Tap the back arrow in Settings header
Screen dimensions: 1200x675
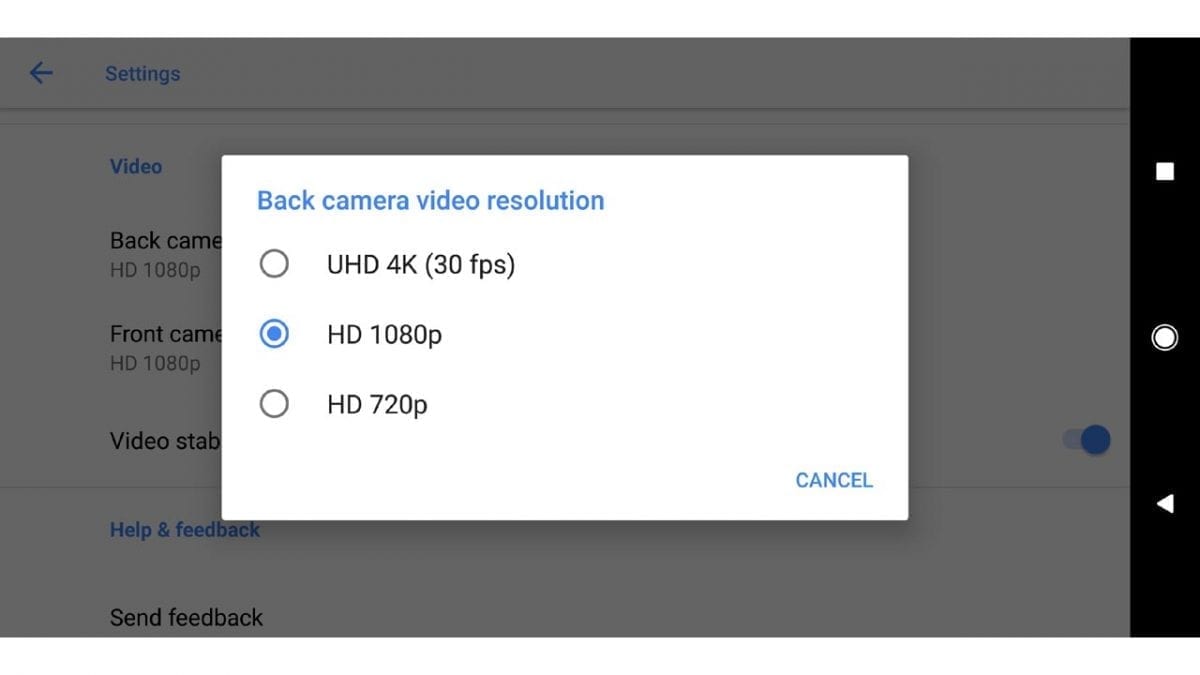[40, 73]
